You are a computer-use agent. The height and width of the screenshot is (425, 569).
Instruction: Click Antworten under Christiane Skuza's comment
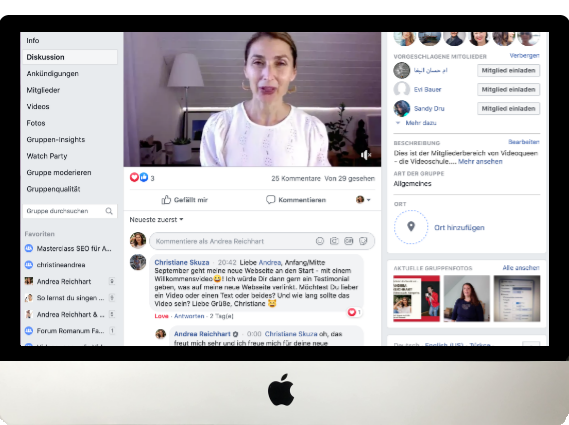(189, 316)
